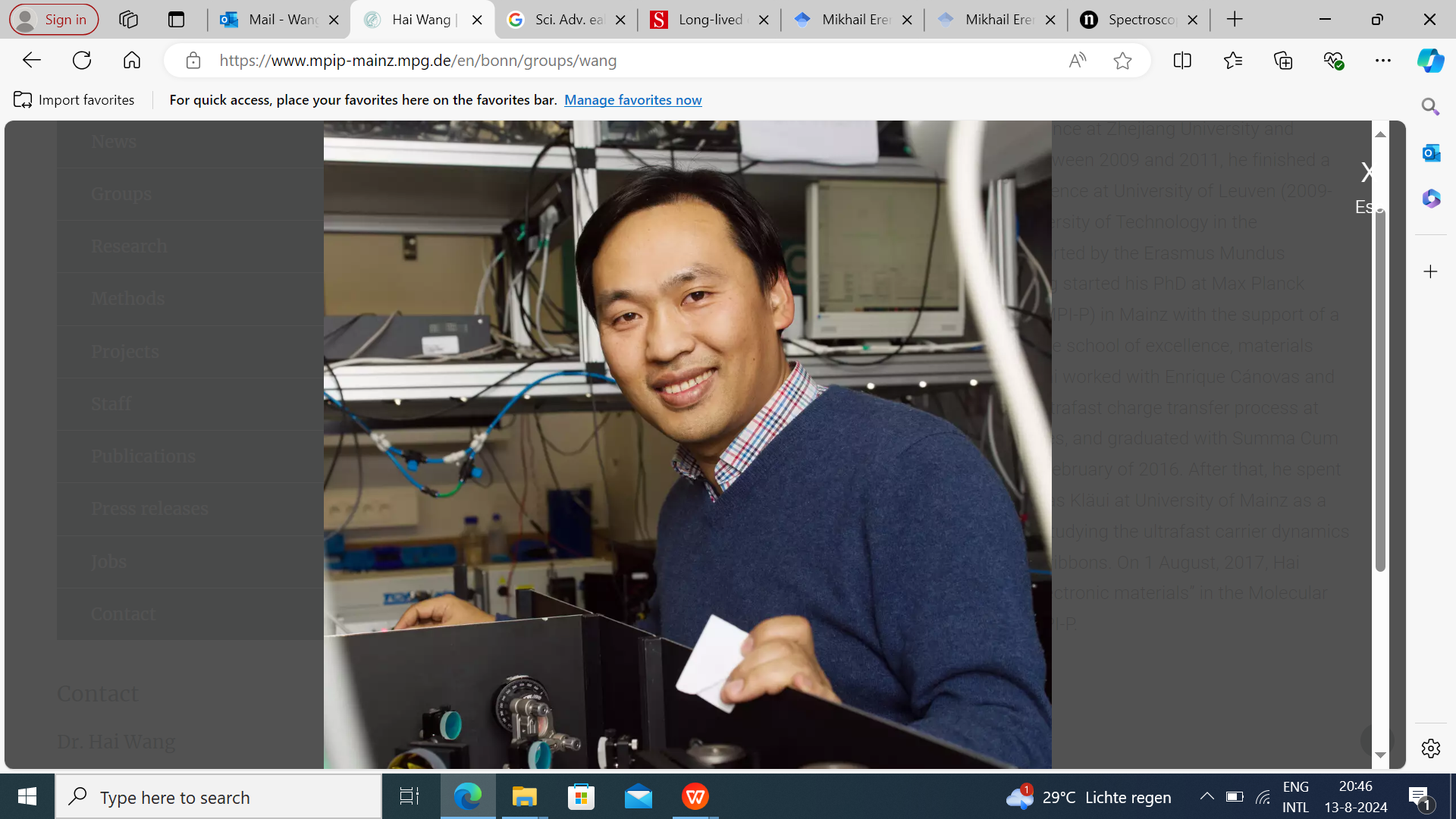Click Manage favorites now link
1456x819 pixels.
(632, 100)
